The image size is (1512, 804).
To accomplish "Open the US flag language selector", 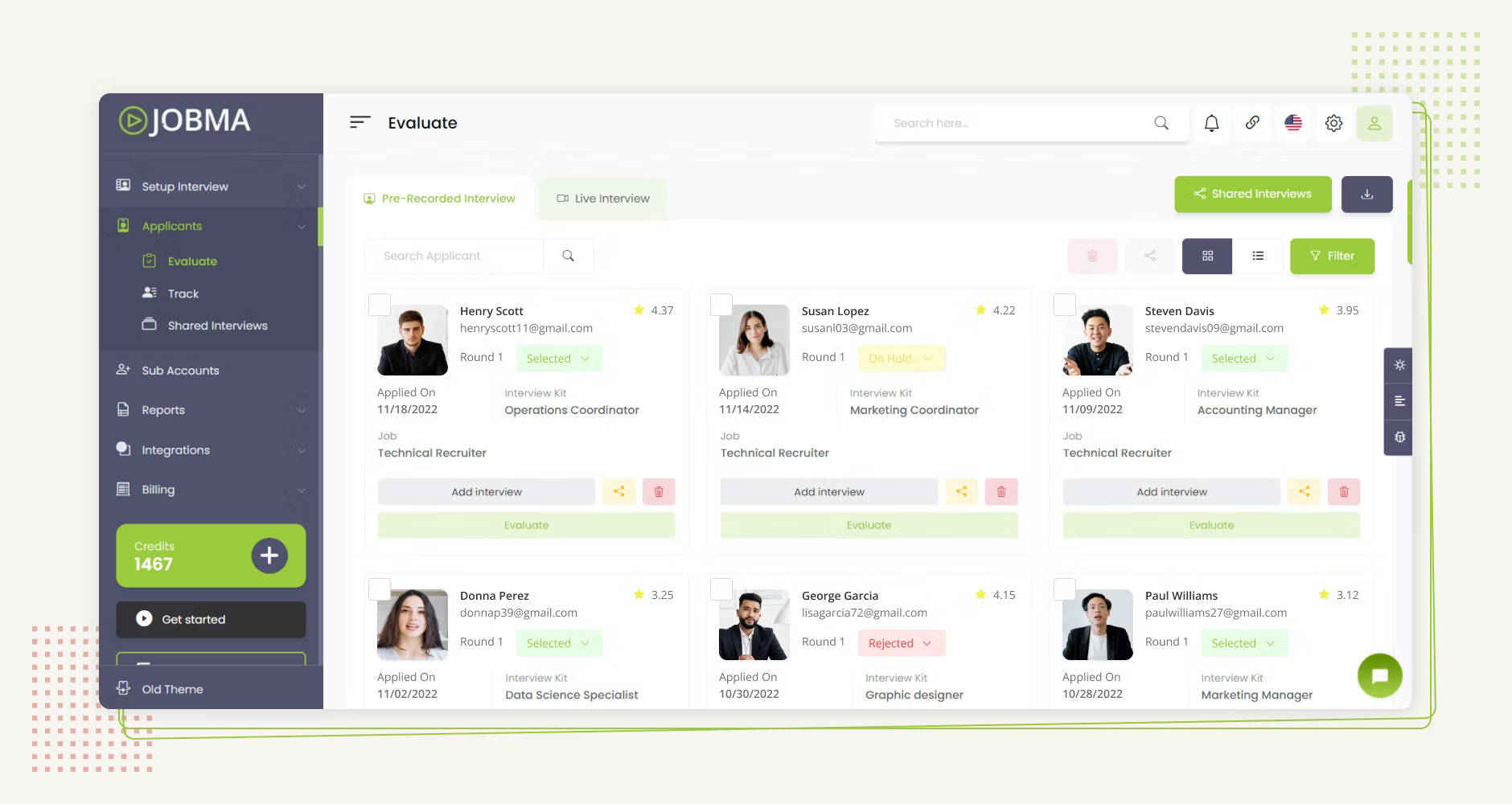I will [x=1293, y=123].
